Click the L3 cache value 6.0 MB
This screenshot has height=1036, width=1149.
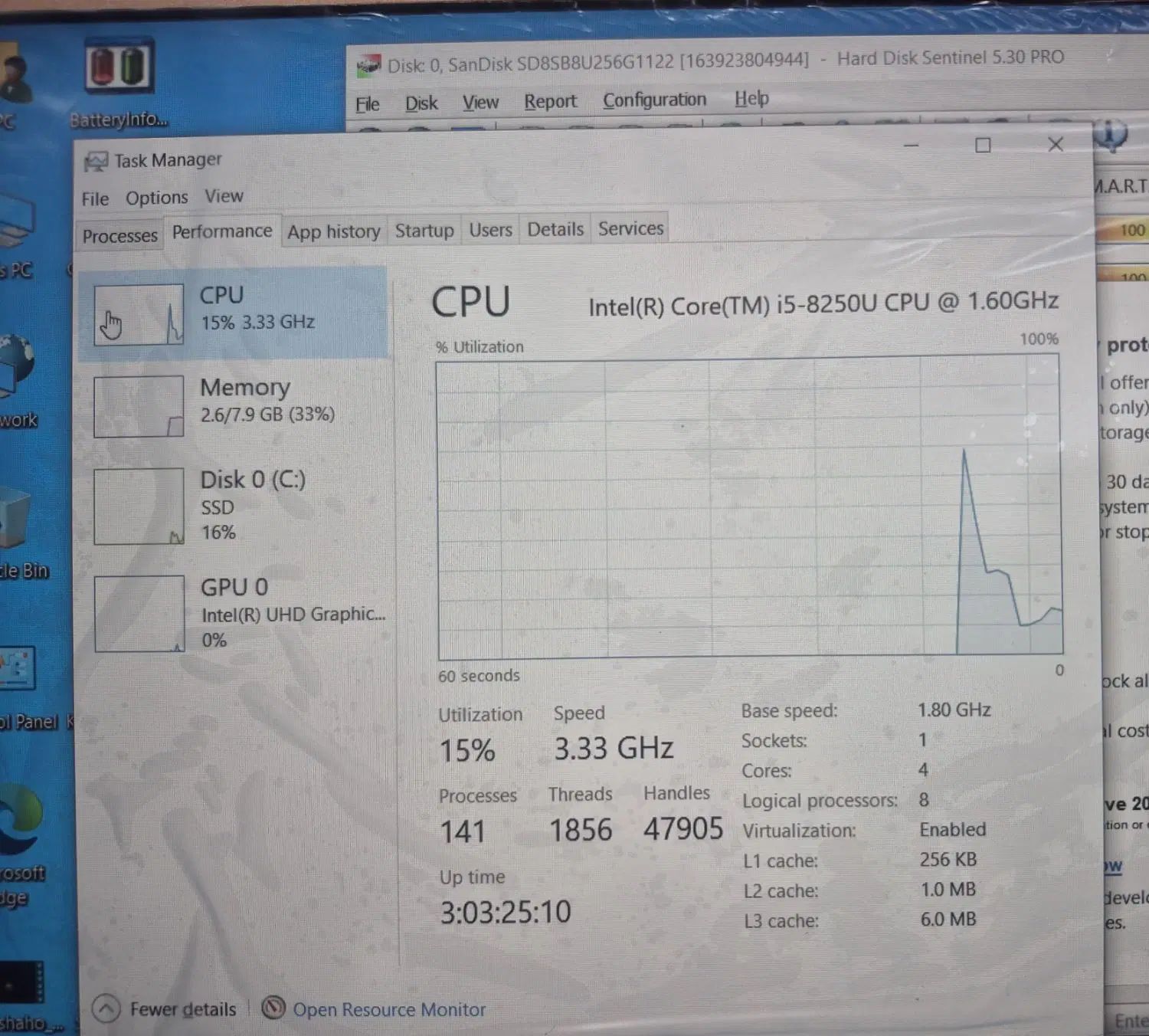[948, 920]
